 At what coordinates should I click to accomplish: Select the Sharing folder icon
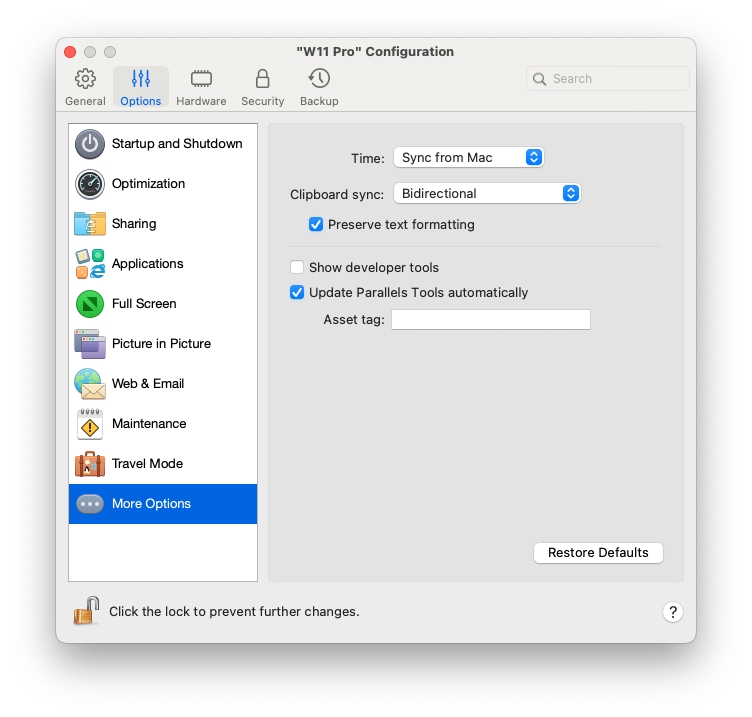[90, 224]
